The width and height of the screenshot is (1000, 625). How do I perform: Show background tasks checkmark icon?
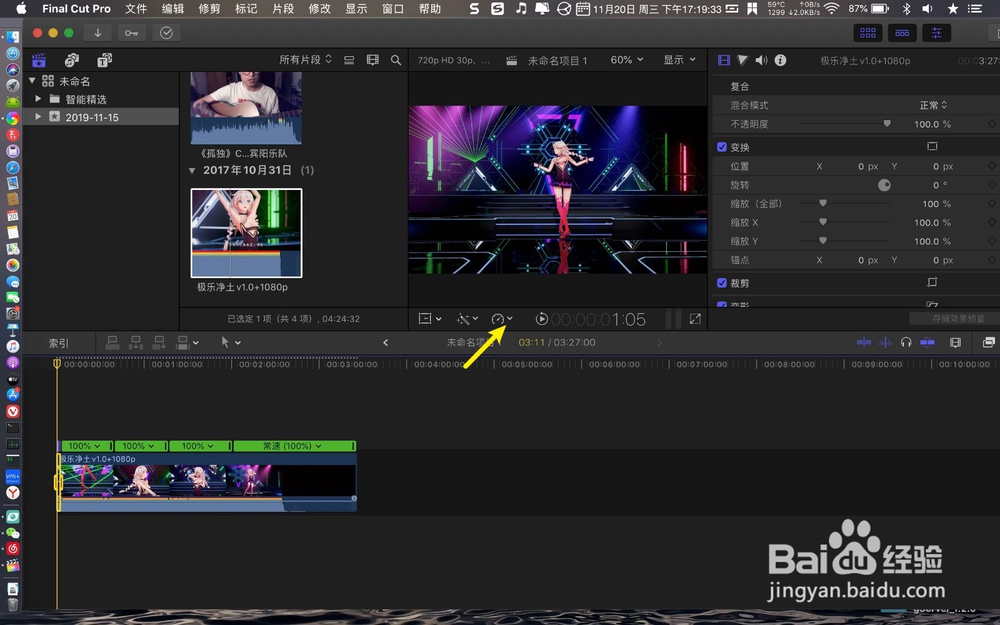tap(166, 33)
